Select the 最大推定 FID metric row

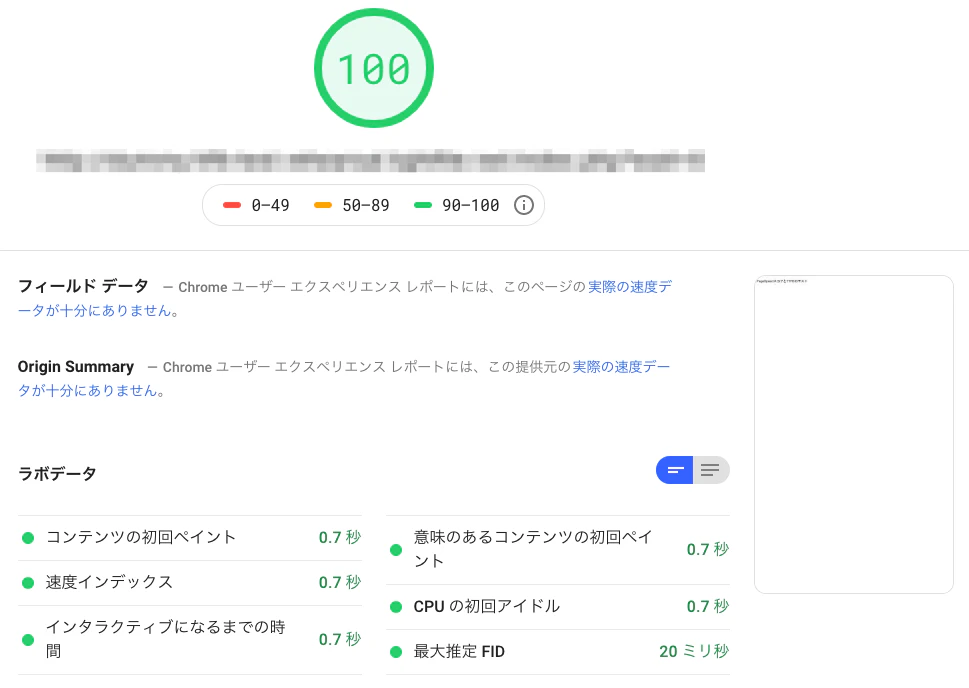point(557,652)
